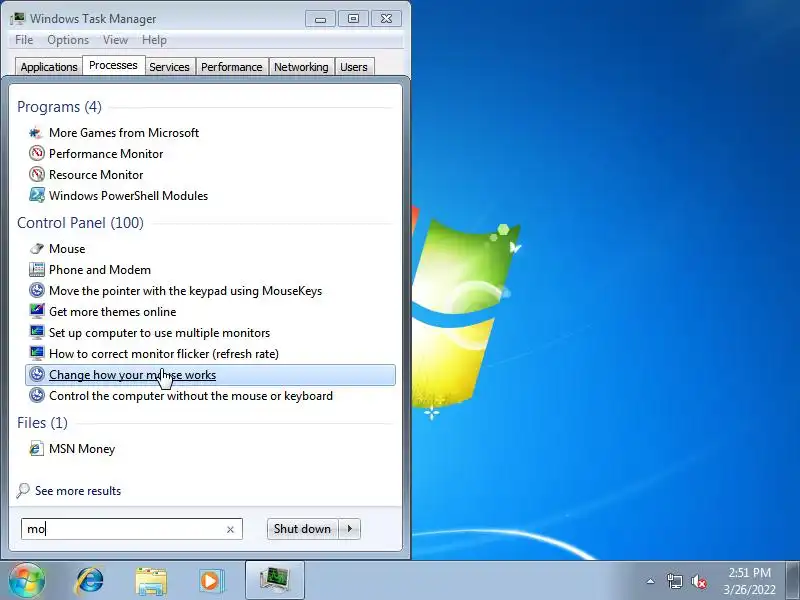The height and width of the screenshot is (600, 800).
Task: Click the Programs (4) heading
Action: [59, 107]
